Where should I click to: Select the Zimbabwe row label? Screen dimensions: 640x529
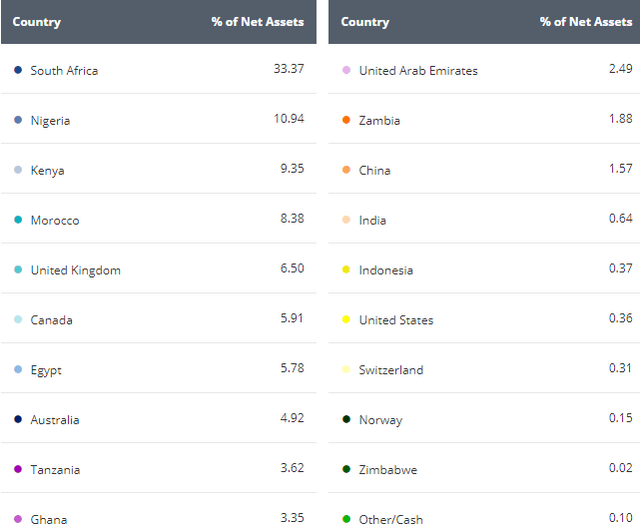[388, 470]
